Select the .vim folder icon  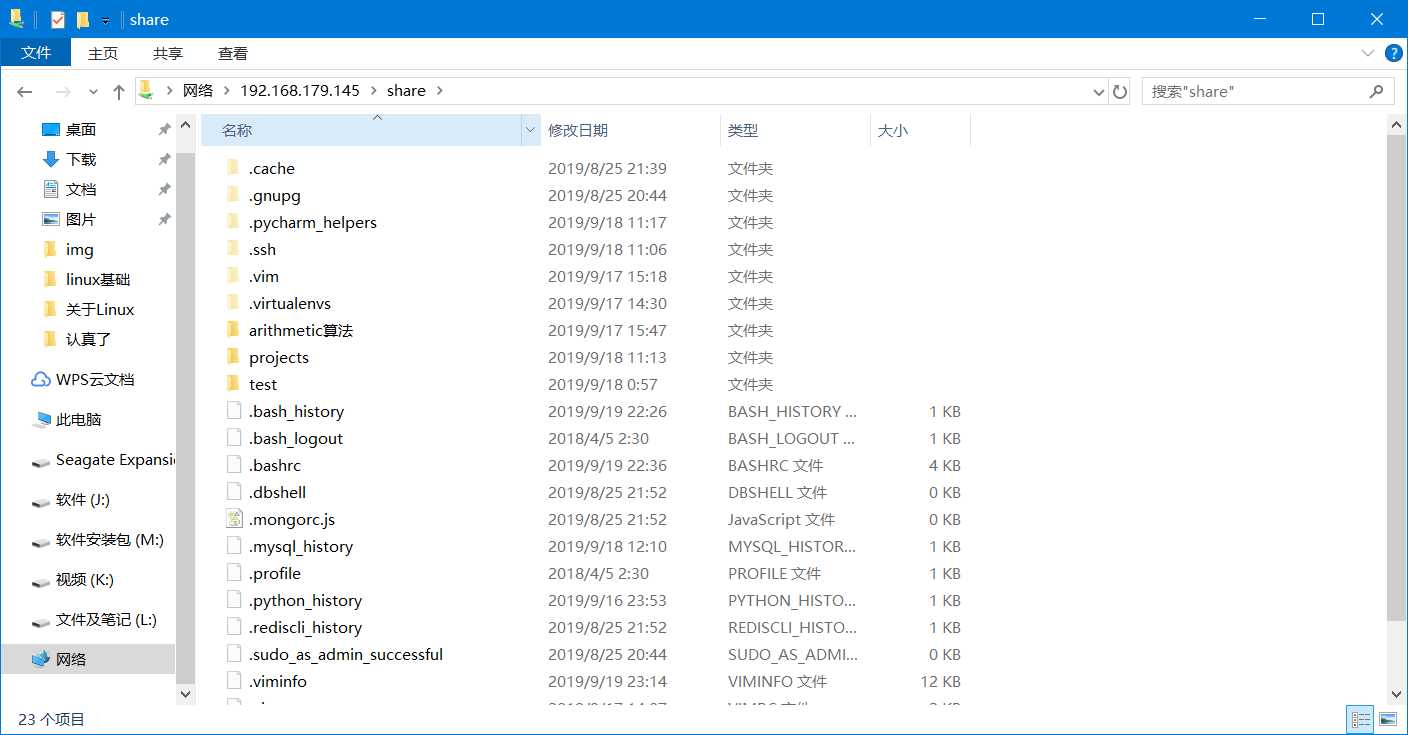[x=233, y=276]
